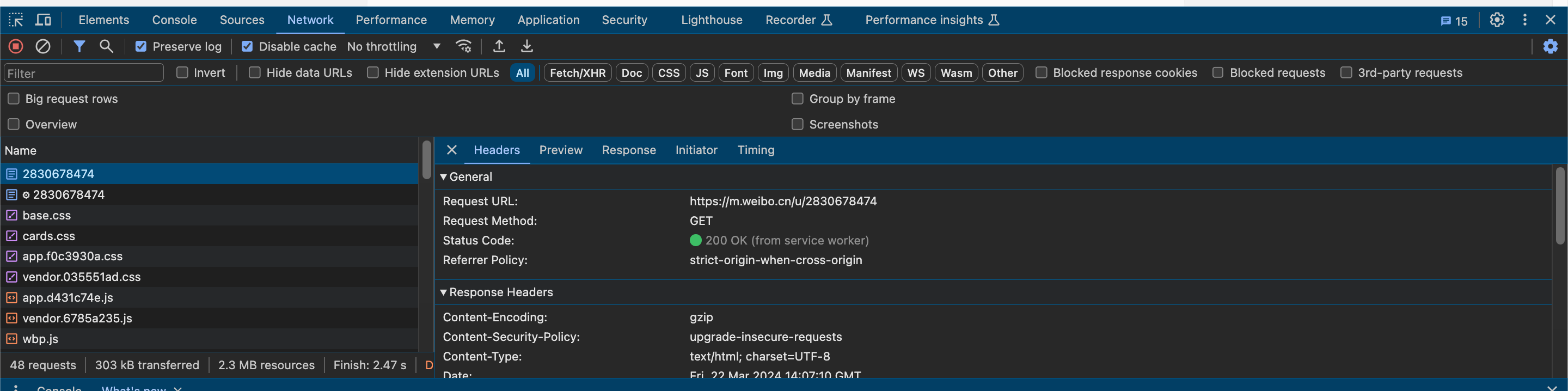Show the Response tab of request

pyautogui.click(x=629, y=150)
